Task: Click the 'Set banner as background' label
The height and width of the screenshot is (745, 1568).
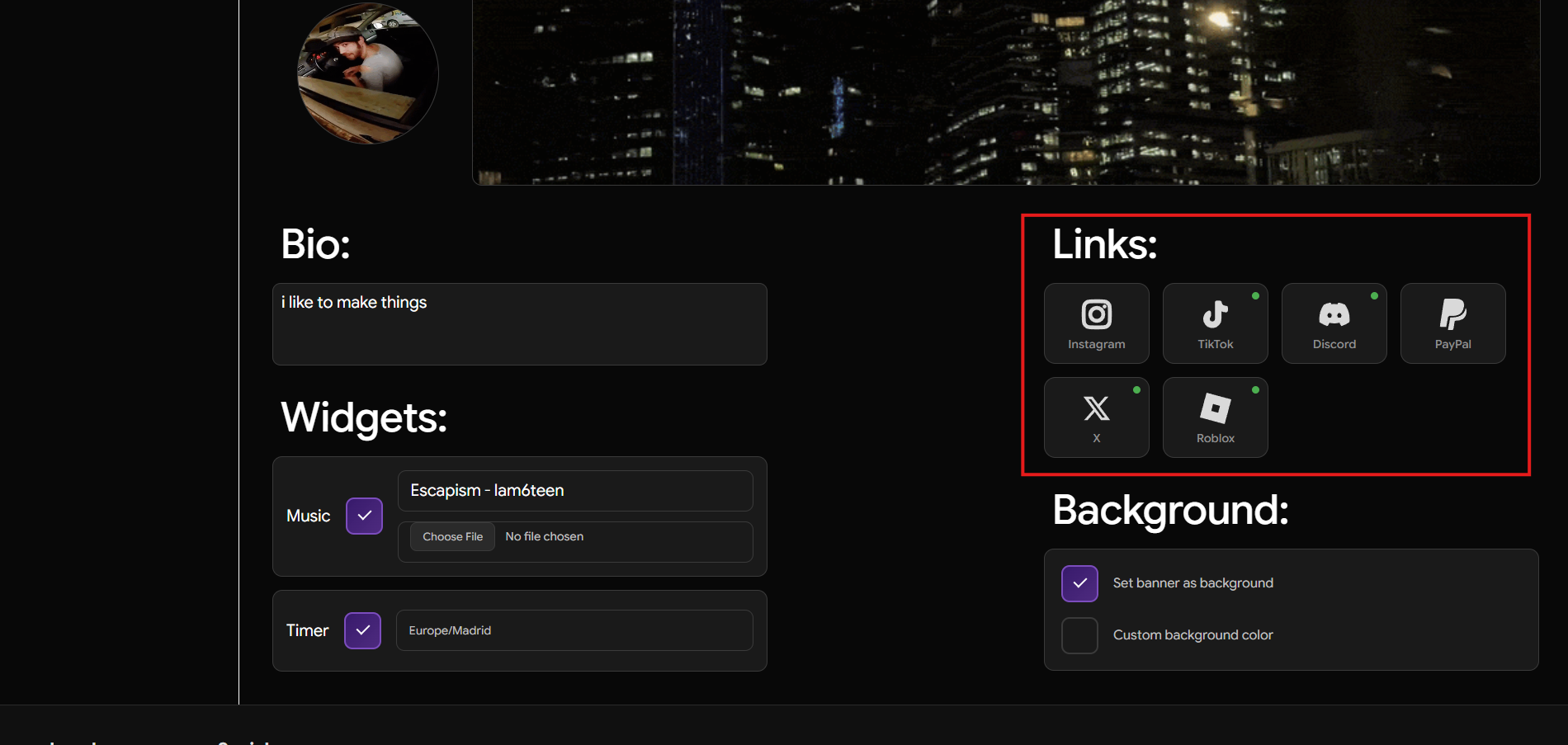Action: (x=1193, y=583)
